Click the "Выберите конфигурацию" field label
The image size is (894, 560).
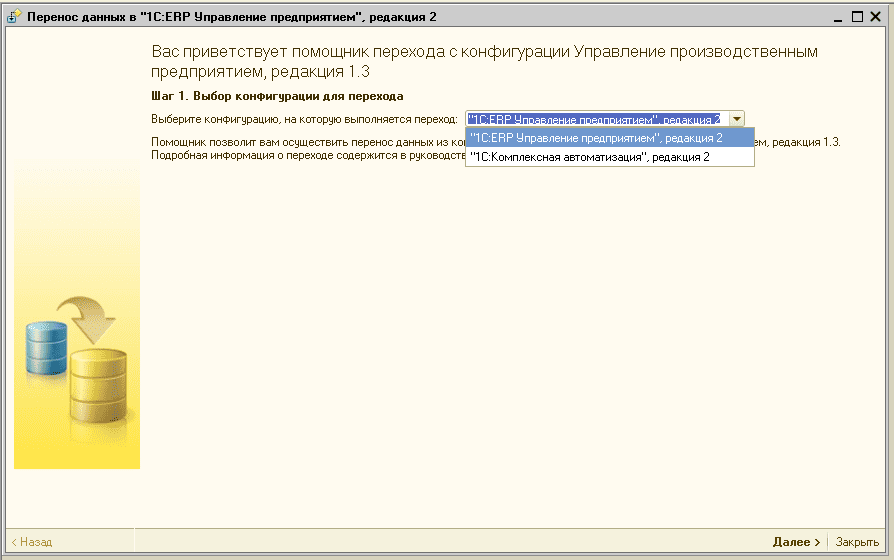click(x=304, y=118)
